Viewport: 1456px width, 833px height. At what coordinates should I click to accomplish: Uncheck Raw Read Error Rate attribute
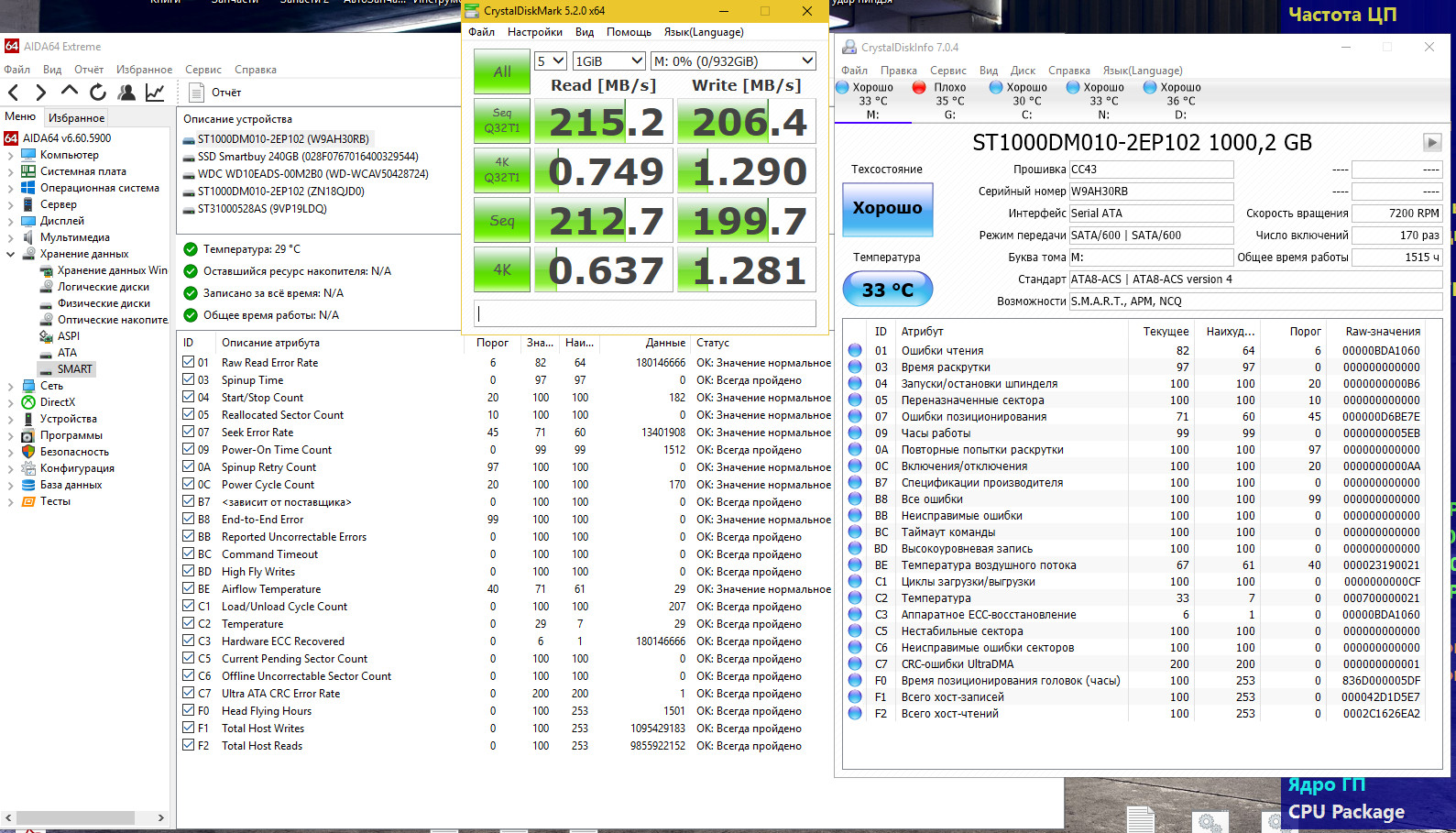point(188,362)
